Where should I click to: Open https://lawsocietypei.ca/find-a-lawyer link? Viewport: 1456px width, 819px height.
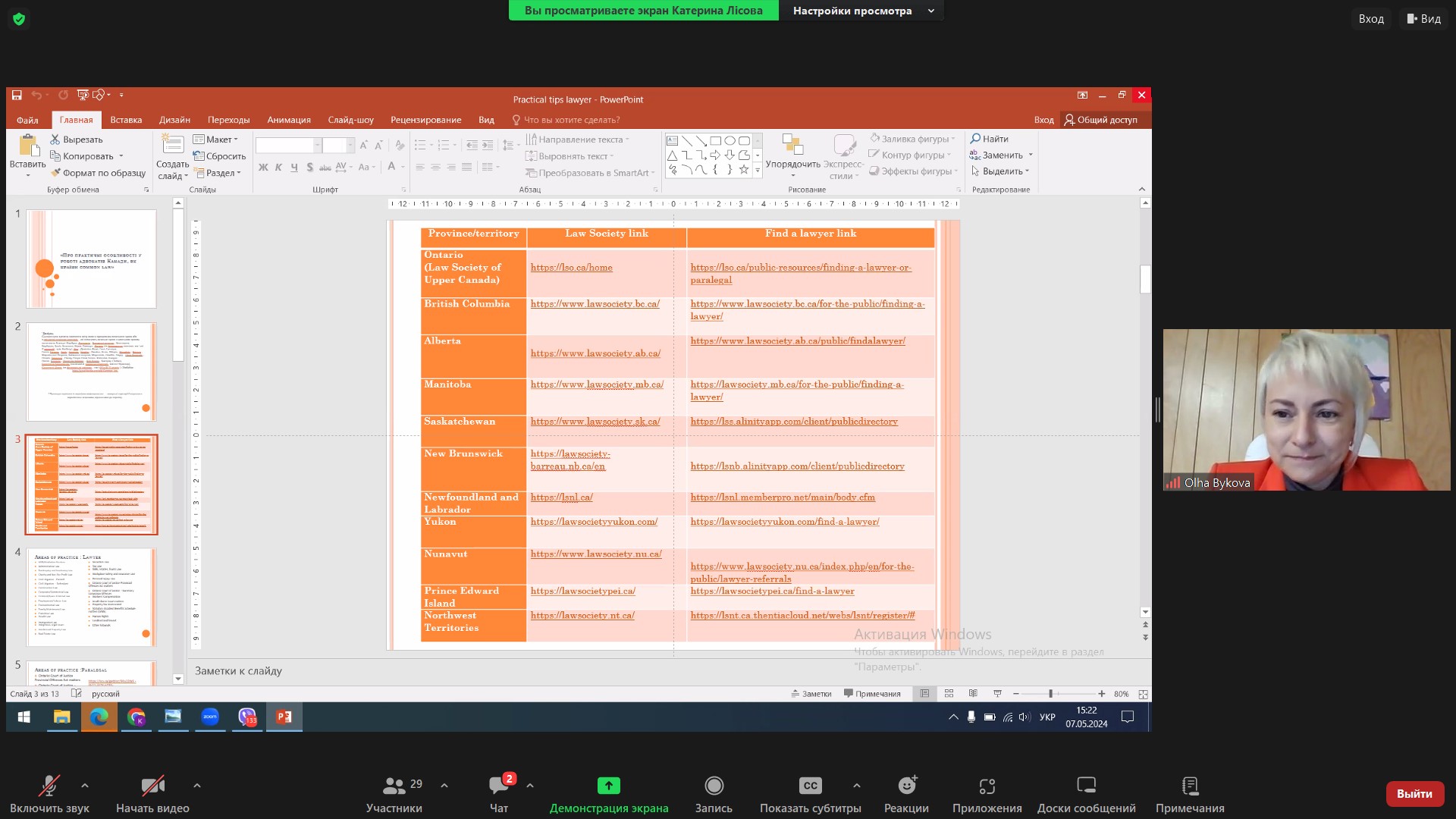pos(772,591)
